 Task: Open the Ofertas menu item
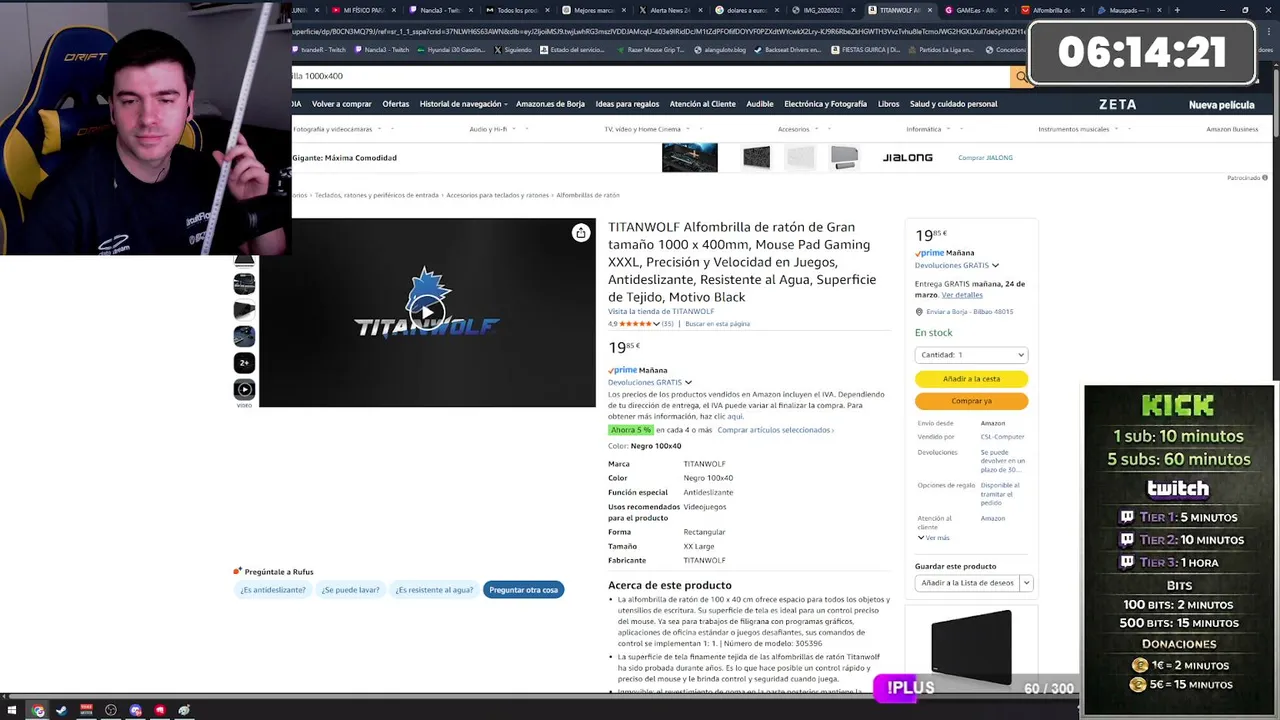click(x=395, y=104)
